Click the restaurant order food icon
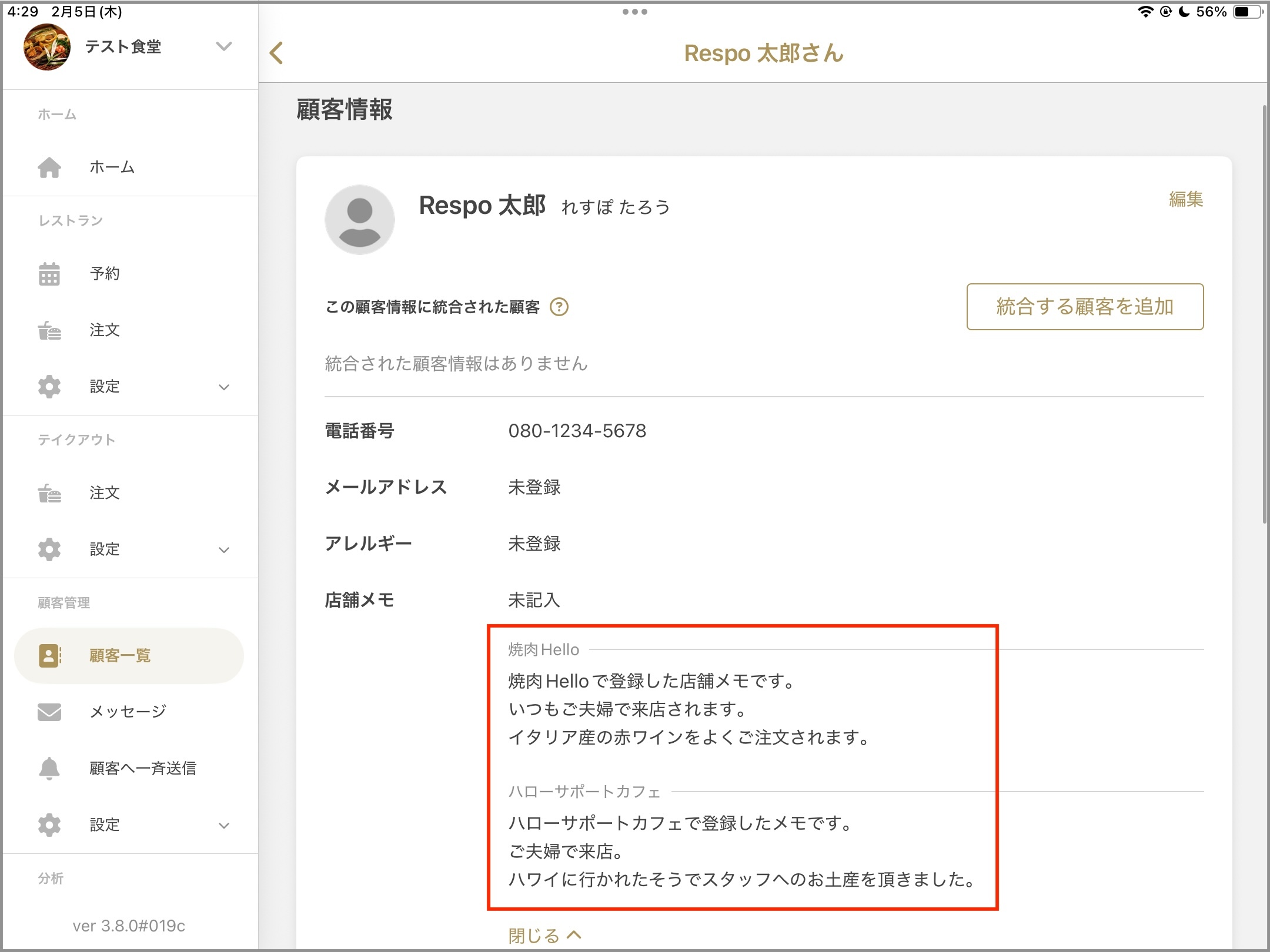 click(x=49, y=330)
